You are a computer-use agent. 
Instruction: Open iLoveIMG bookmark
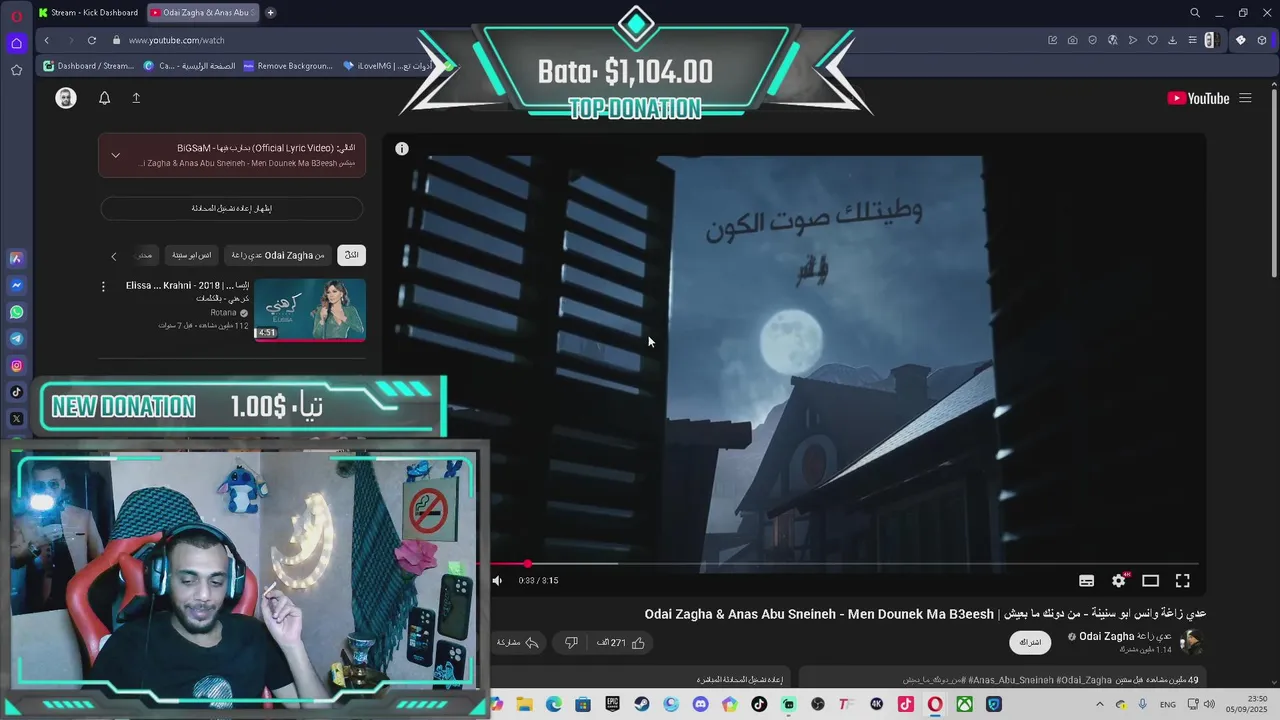387,66
